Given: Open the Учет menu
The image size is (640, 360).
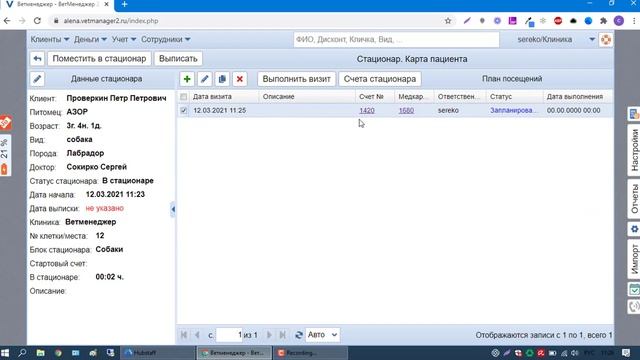Looking at the screenshot, I should [x=124, y=40].
